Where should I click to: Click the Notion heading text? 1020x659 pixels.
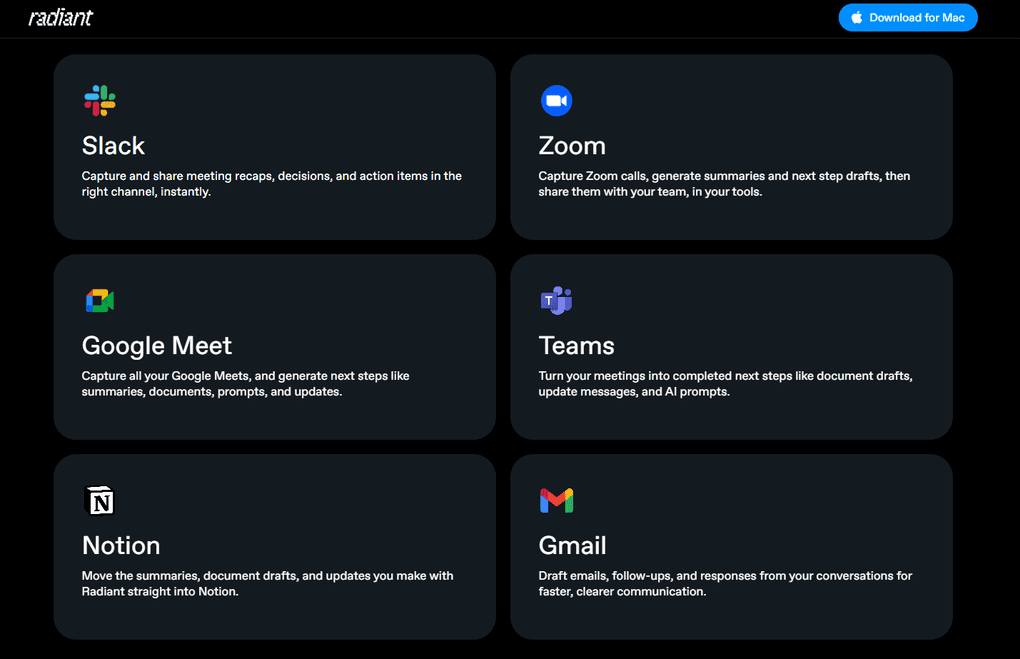[121, 546]
